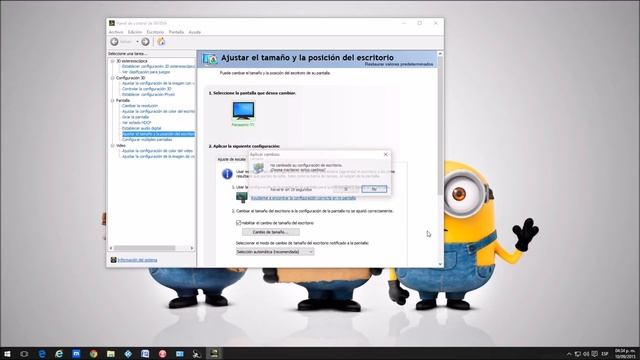Open taskbar clock and date
The height and width of the screenshot is (360, 640).
(x=625, y=353)
